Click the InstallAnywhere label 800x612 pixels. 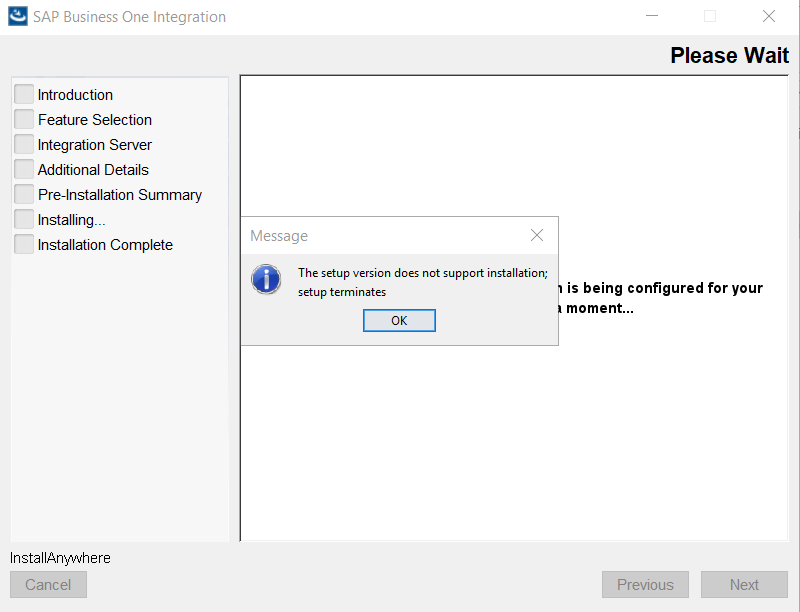tap(60, 558)
